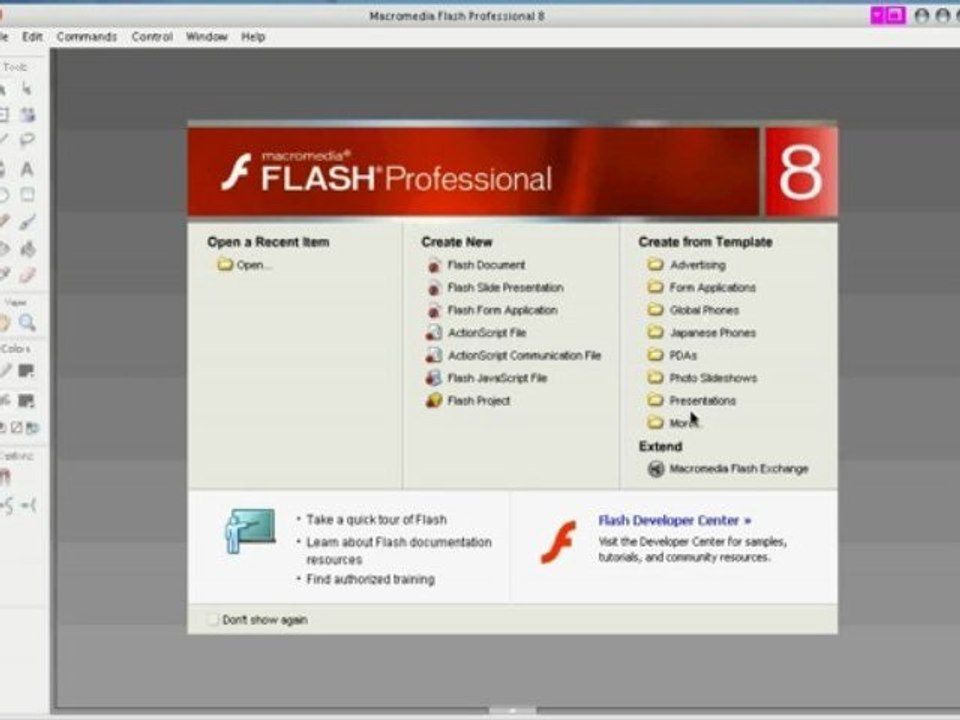Open the Photo Slideshows template folder
The width and height of the screenshot is (960, 720).
(713, 378)
